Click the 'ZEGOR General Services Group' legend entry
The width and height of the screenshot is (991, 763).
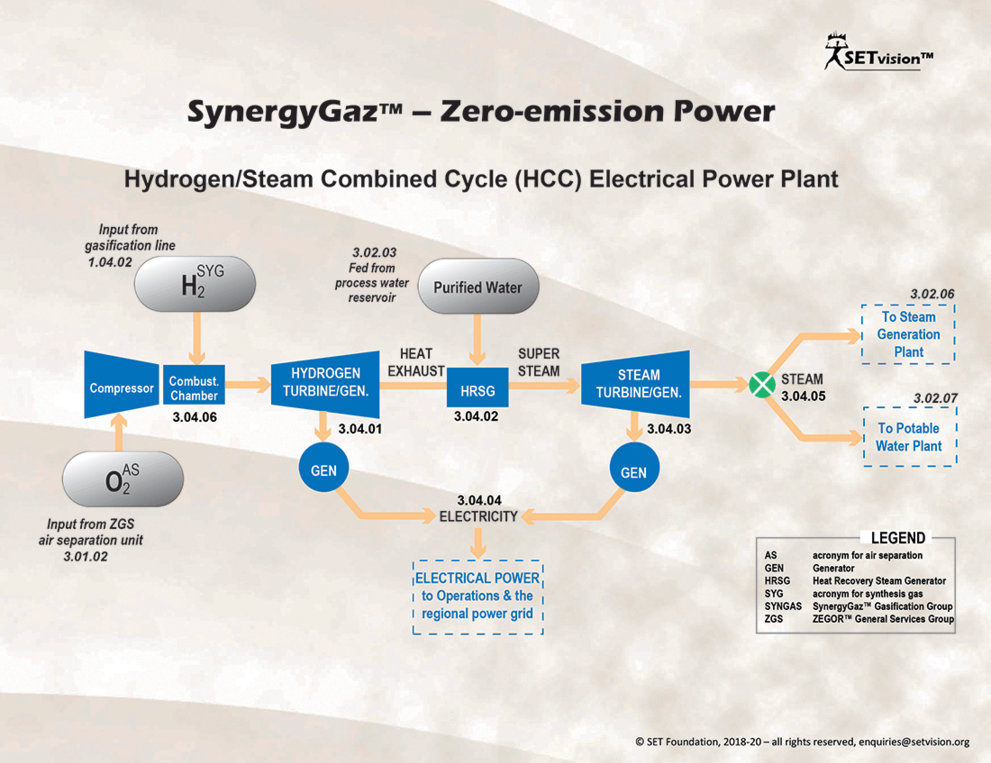883,619
